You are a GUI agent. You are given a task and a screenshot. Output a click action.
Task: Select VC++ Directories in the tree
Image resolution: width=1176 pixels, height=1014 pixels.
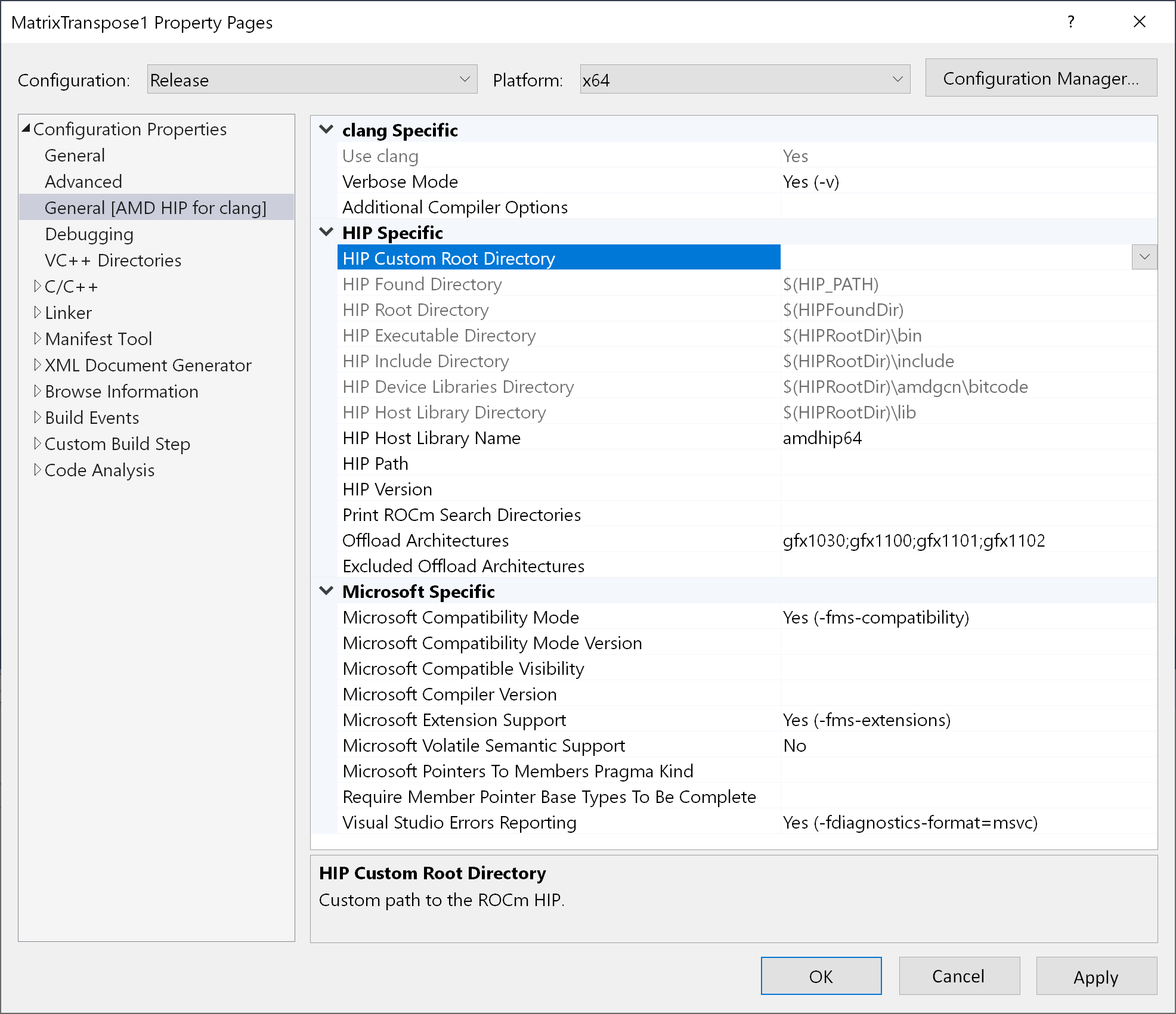coord(113,261)
